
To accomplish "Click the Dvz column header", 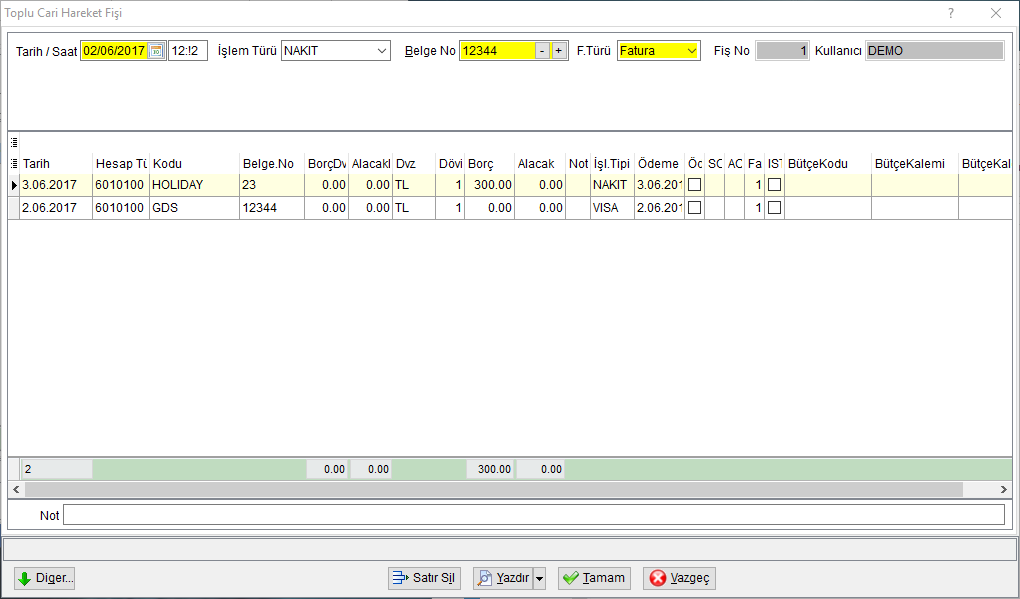I will point(414,164).
